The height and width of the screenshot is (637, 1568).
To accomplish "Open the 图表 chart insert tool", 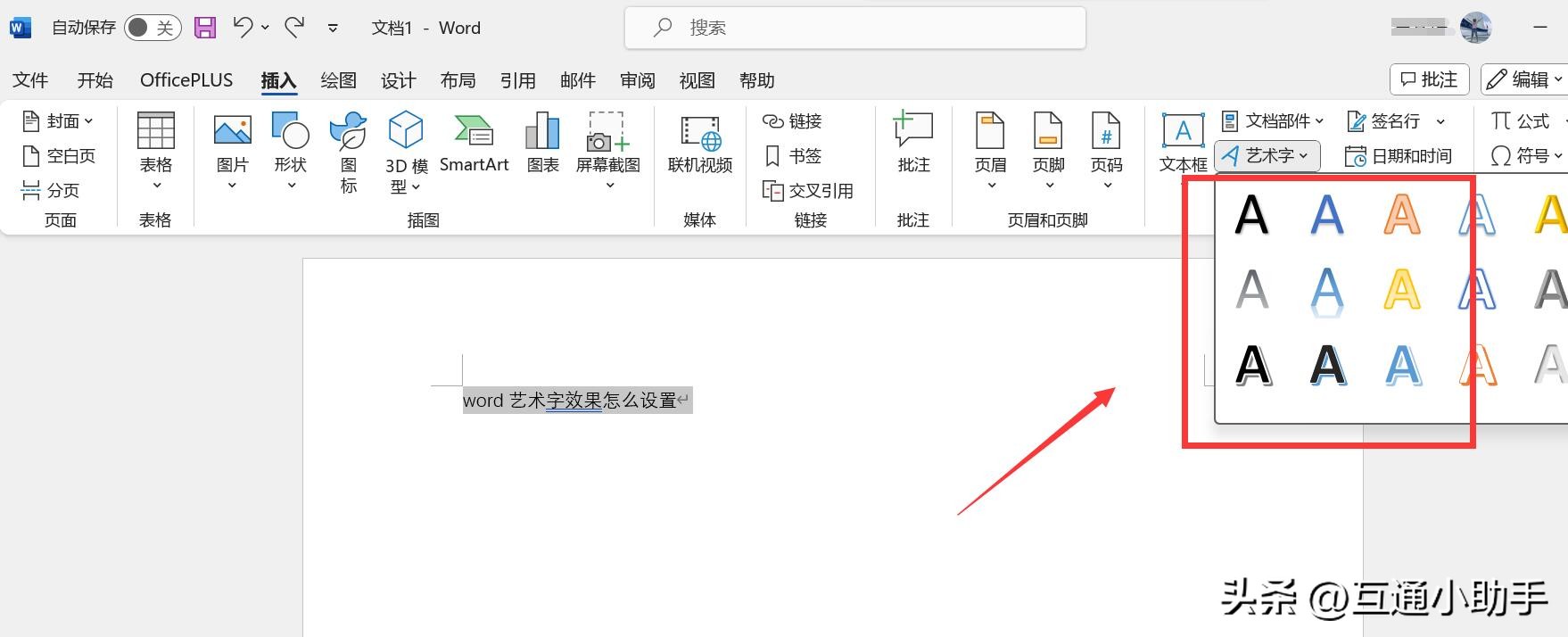I will [542, 143].
